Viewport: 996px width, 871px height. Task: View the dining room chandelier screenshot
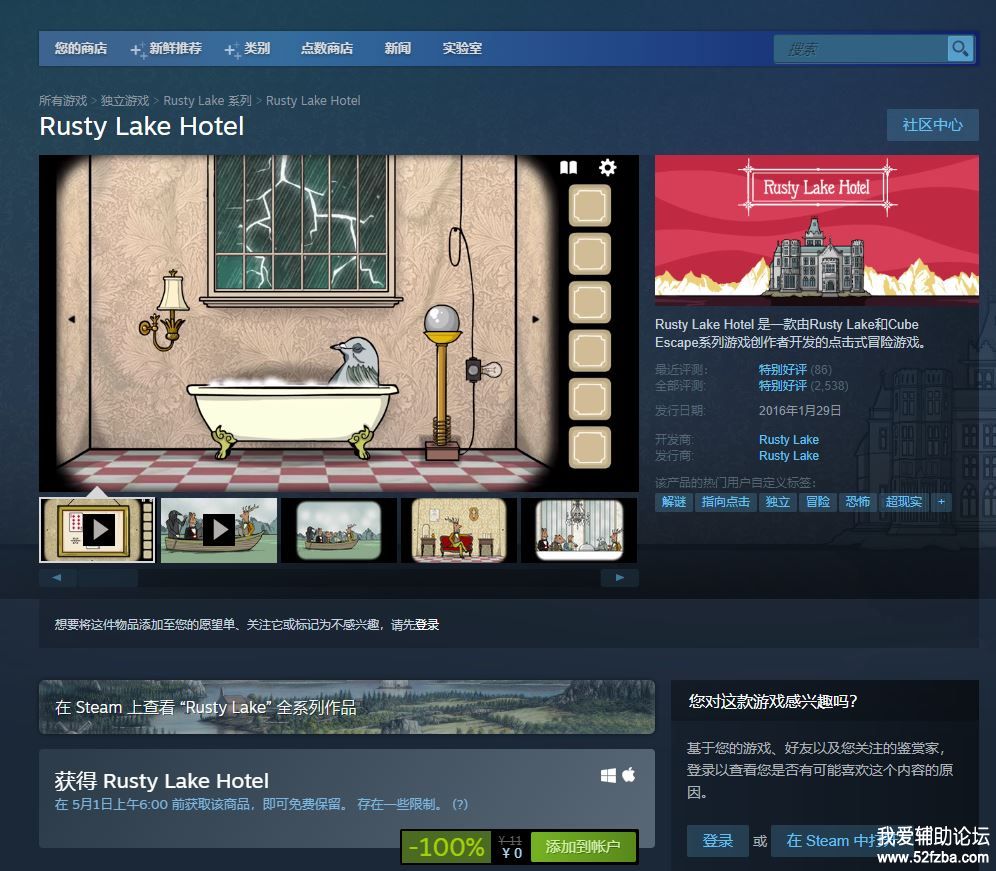coord(579,530)
